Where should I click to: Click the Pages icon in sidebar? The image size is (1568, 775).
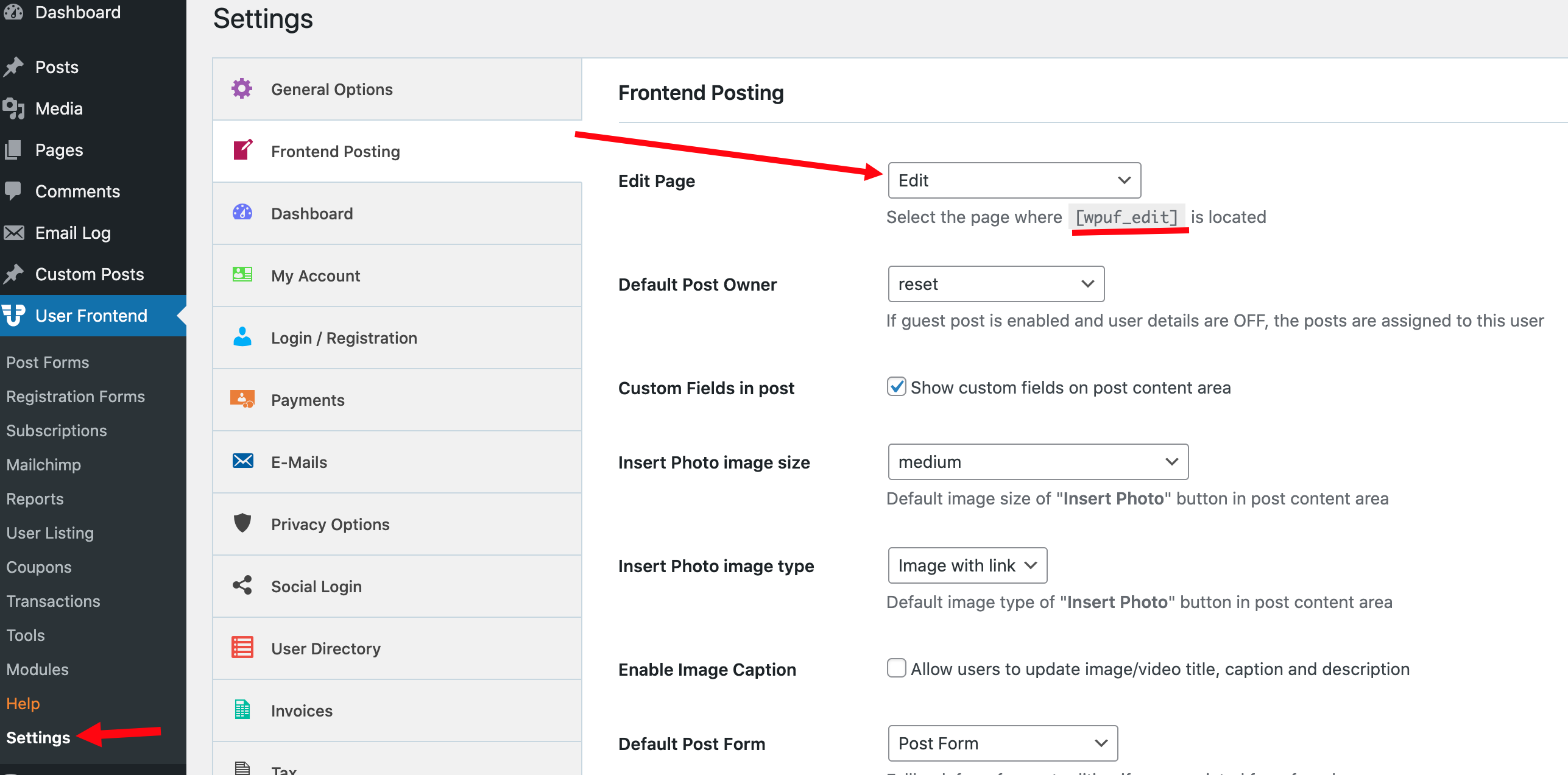pyautogui.click(x=13, y=150)
